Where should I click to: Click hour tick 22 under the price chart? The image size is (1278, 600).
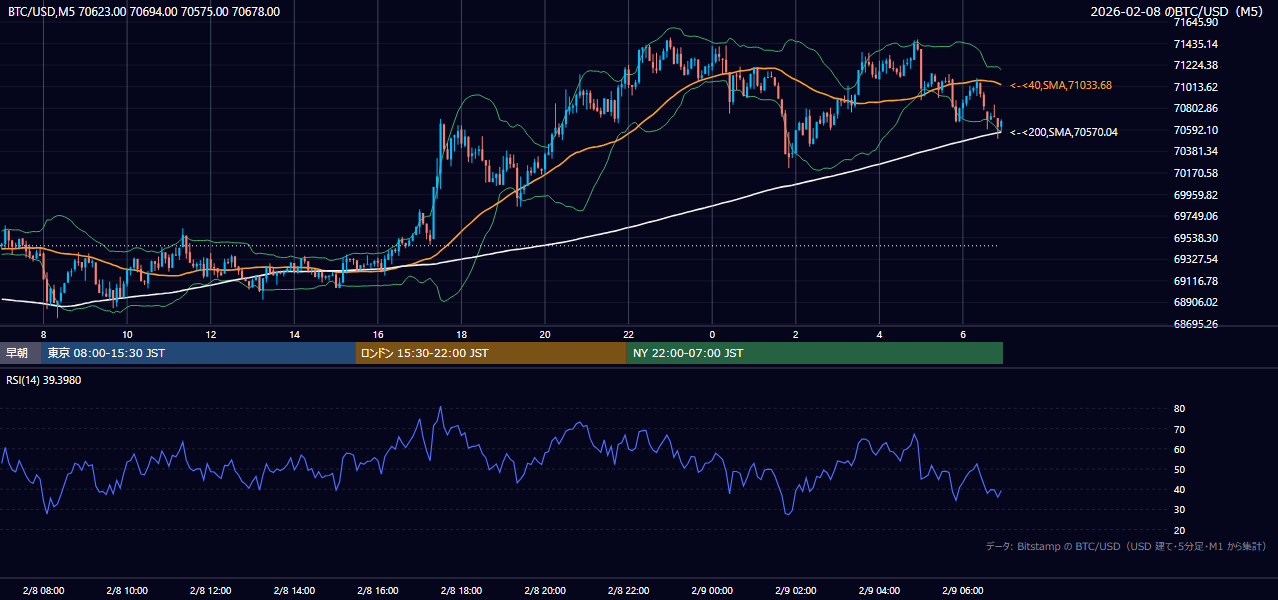(x=628, y=334)
